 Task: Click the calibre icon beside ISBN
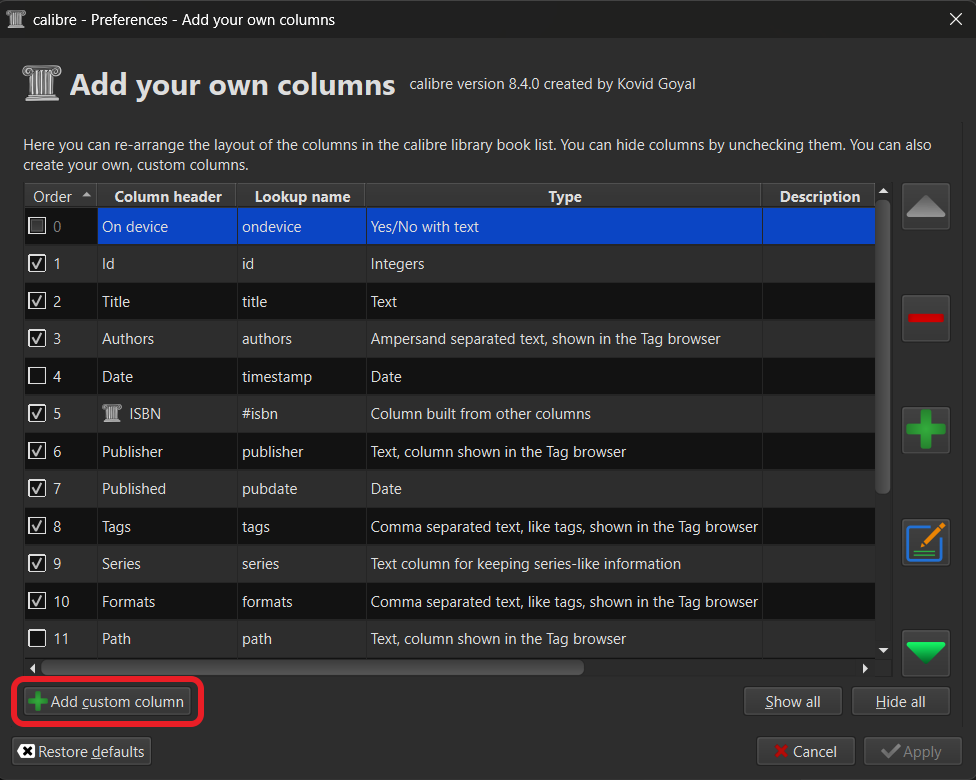(x=112, y=413)
